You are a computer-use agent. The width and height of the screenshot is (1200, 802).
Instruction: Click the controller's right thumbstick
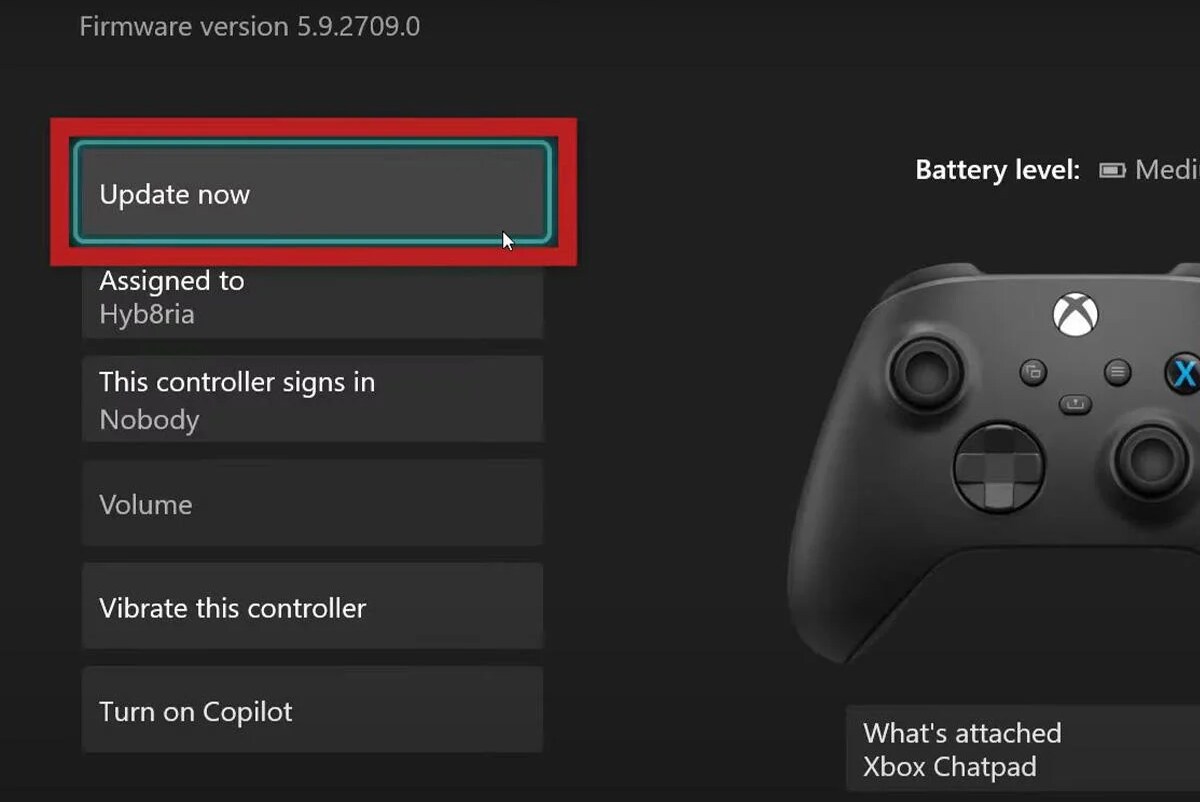(1152, 460)
